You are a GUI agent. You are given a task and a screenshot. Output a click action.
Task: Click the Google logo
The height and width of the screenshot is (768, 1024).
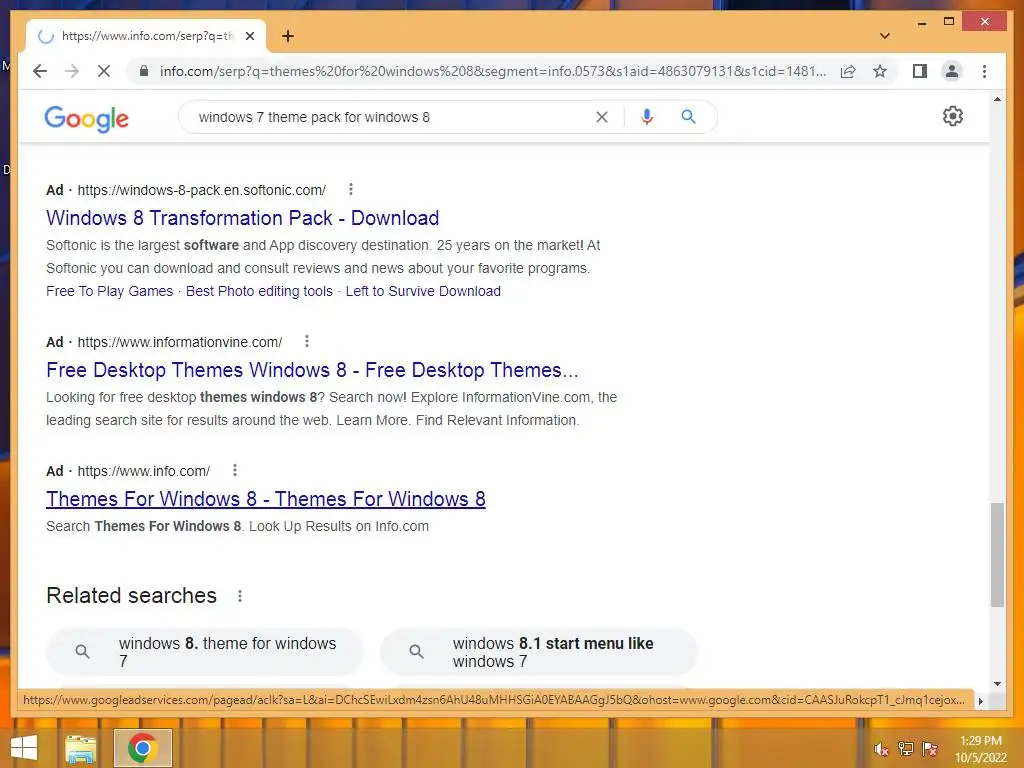86,118
